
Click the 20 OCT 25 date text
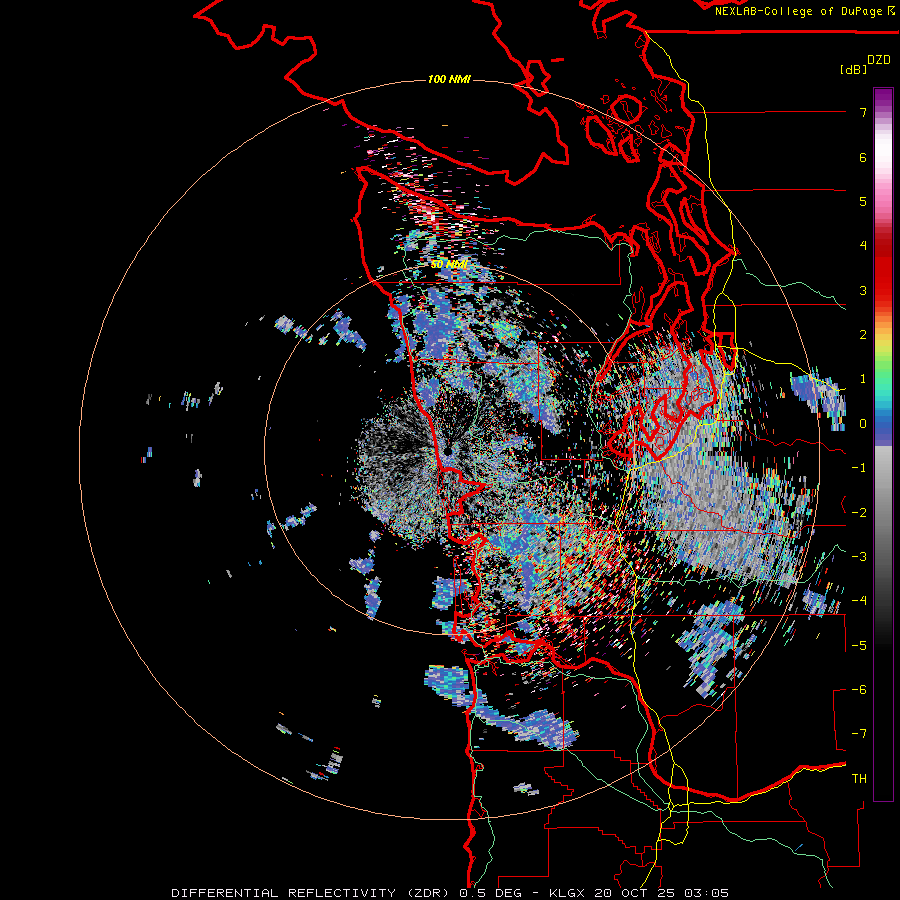click(x=636, y=893)
